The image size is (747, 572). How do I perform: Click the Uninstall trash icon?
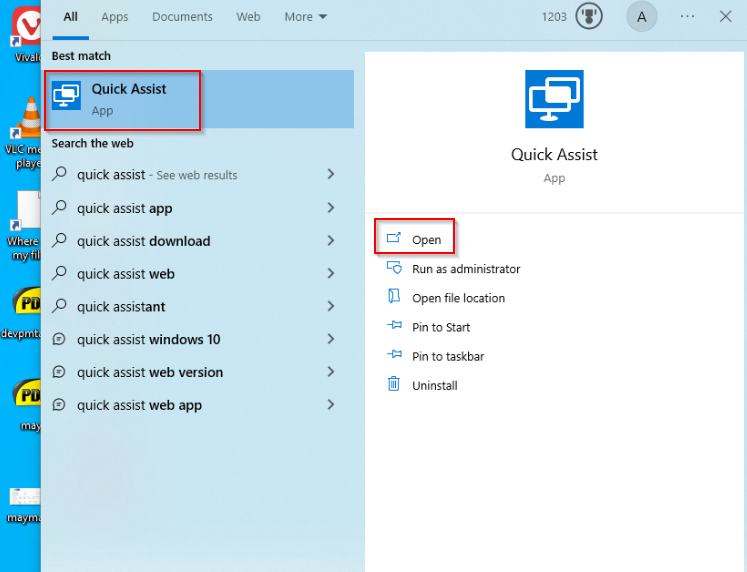(x=394, y=383)
